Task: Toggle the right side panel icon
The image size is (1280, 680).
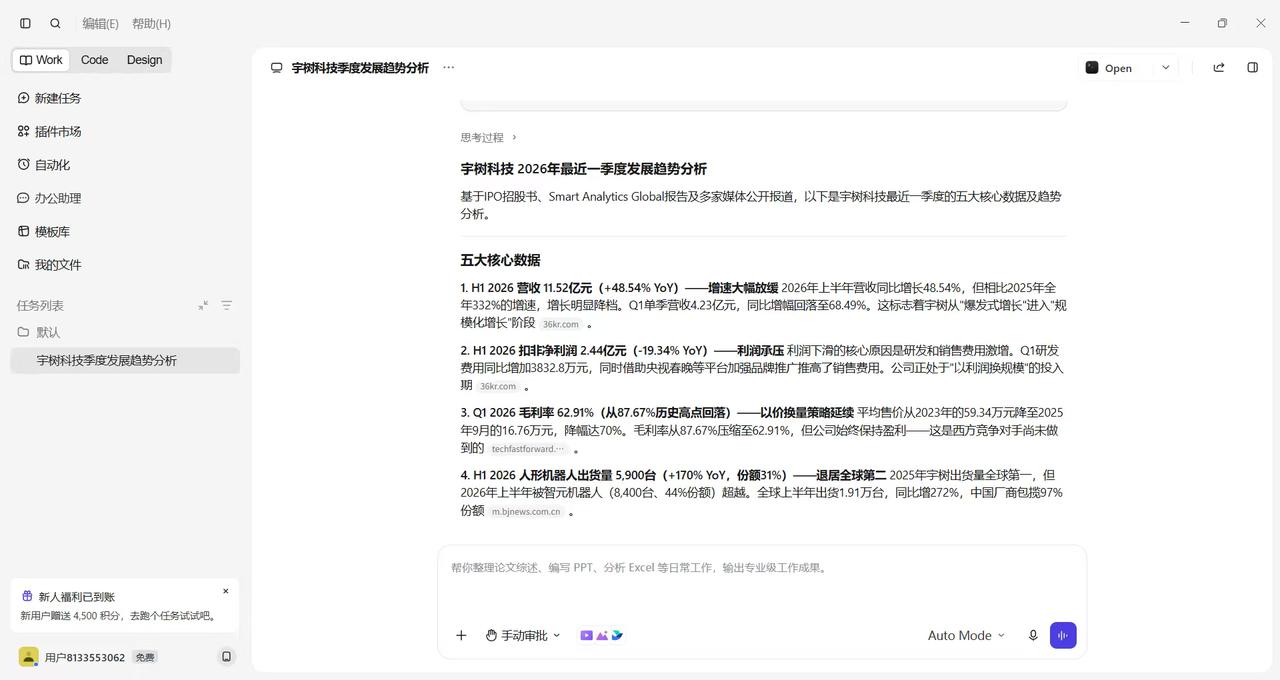Action: [x=1252, y=68]
